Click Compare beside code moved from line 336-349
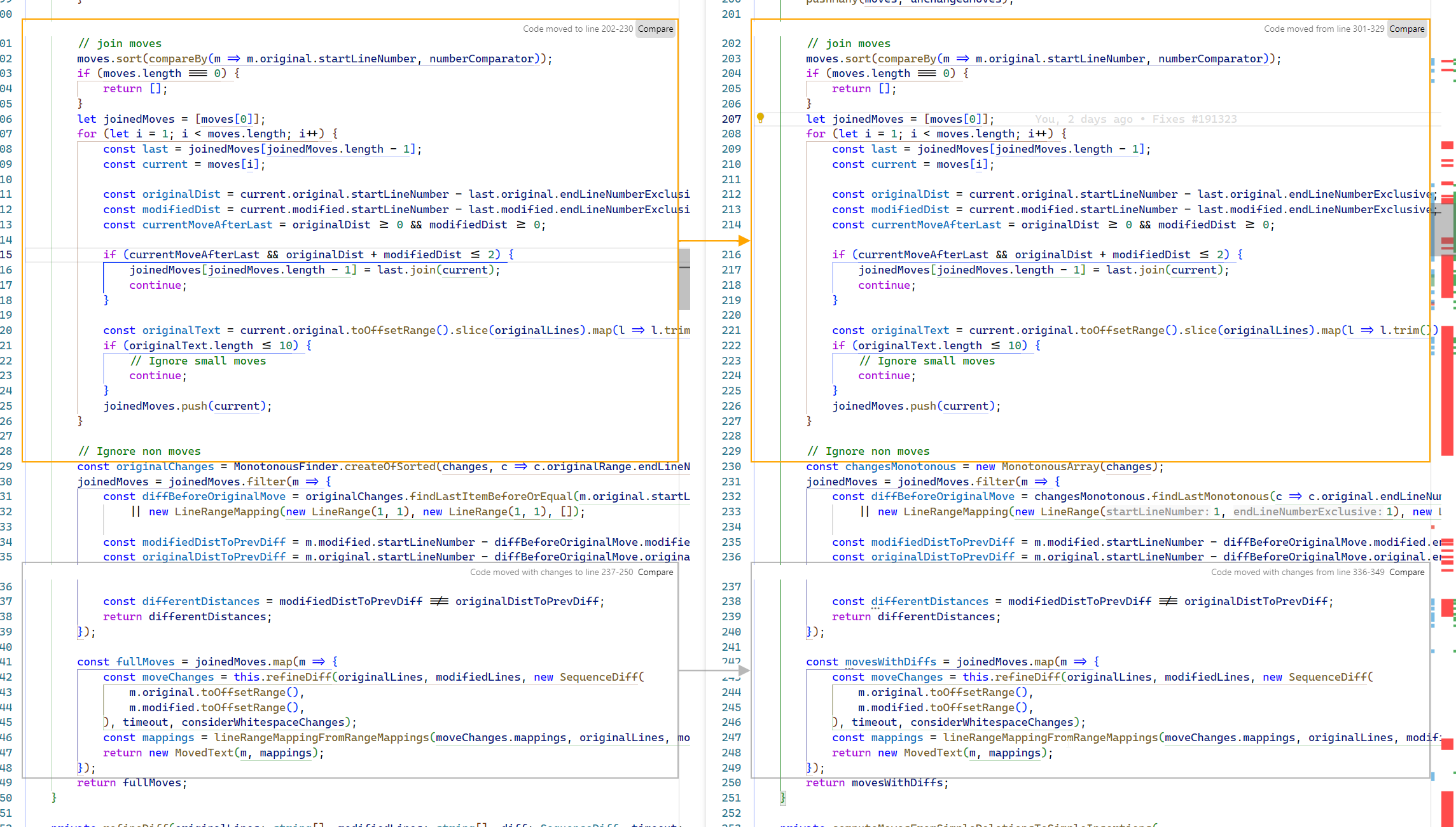This screenshot has width=1456, height=827. tap(1407, 572)
